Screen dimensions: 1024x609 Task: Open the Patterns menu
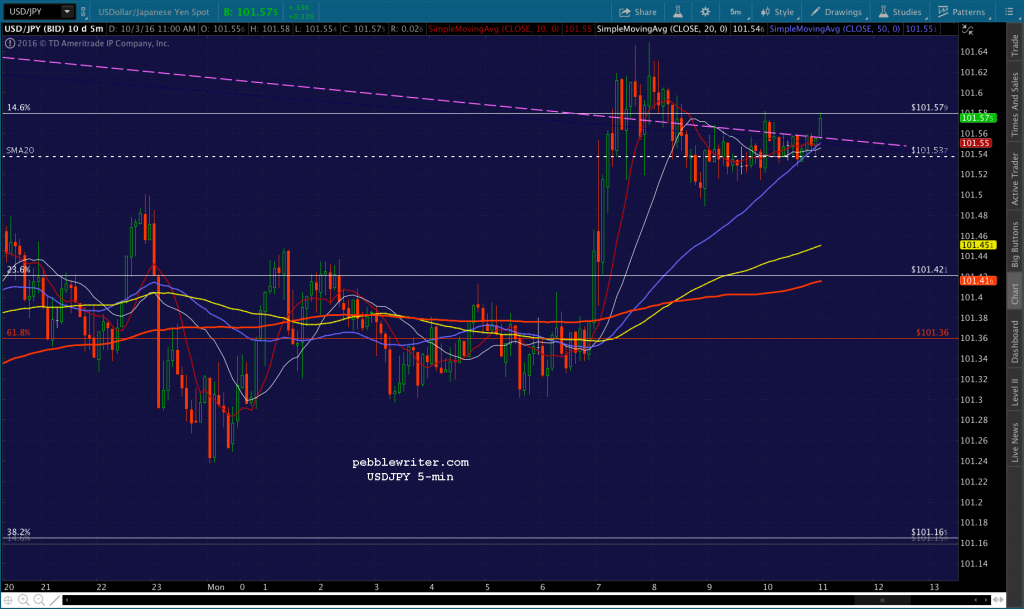(x=961, y=12)
